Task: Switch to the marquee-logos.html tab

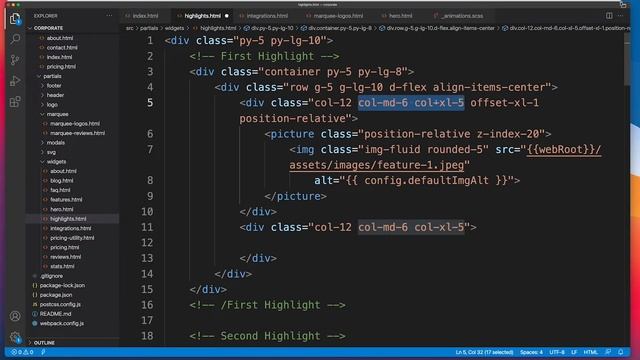Action: pyautogui.click(x=338, y=16)
